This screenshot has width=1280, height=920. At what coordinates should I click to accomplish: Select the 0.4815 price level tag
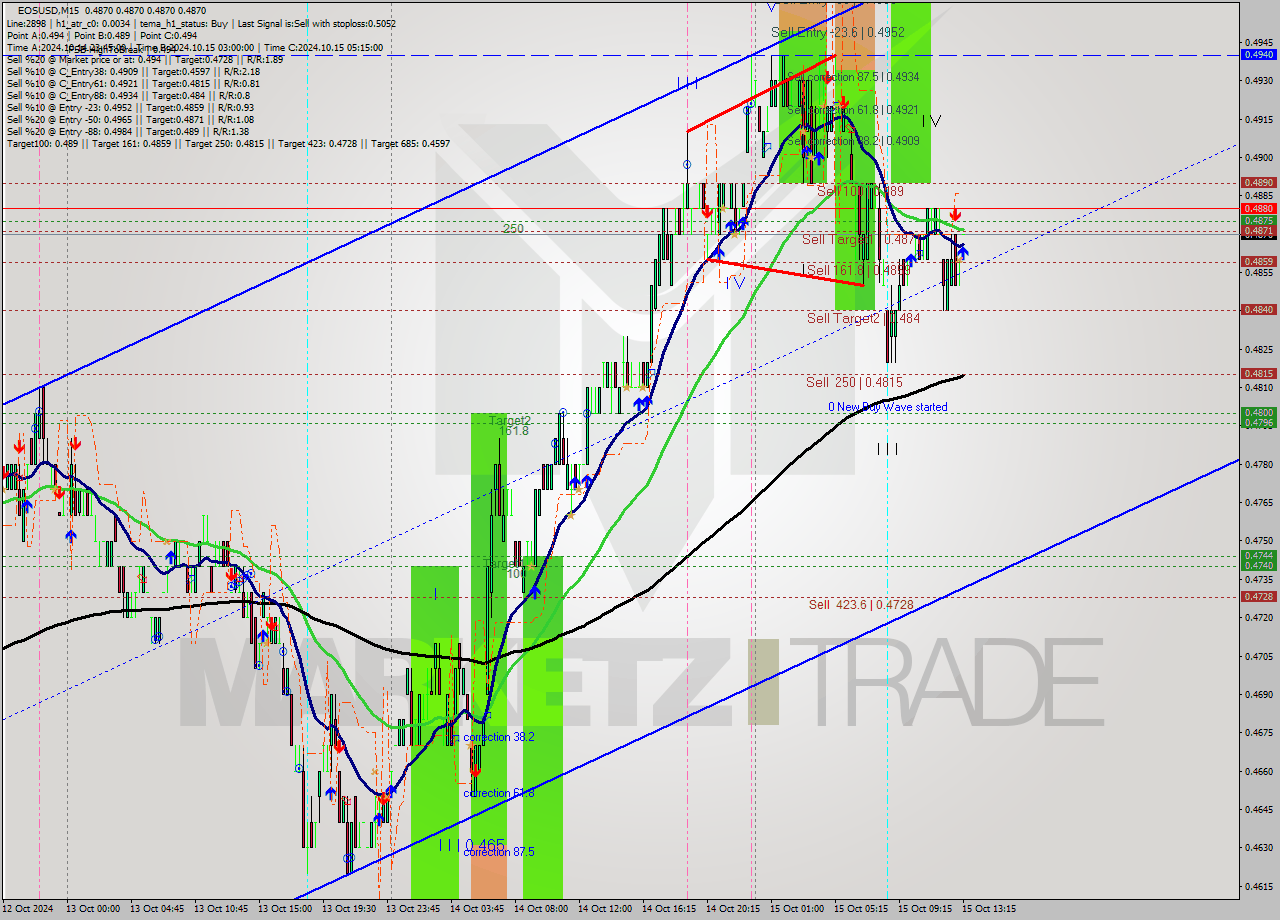coord(1257,373)
